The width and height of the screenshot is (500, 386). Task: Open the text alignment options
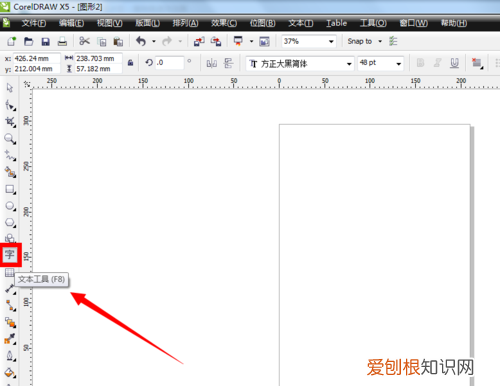(477, 63)
